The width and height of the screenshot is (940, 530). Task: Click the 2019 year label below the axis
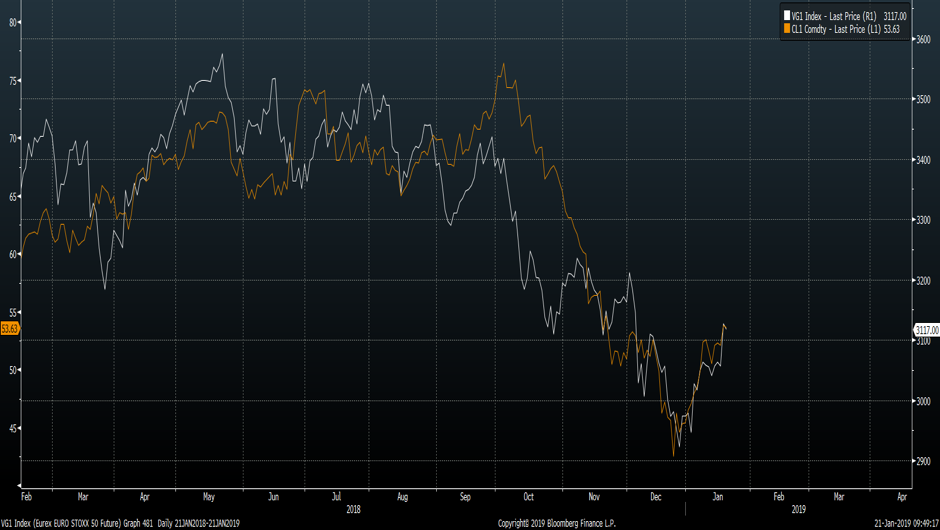799,510
